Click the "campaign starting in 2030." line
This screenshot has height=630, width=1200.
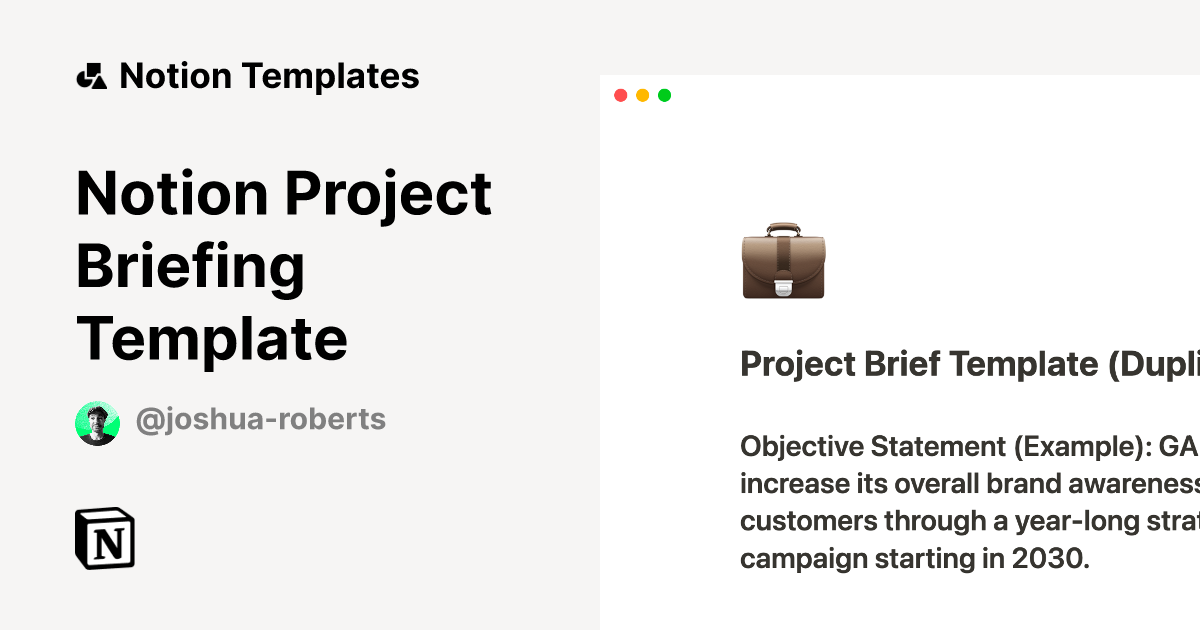913,558
